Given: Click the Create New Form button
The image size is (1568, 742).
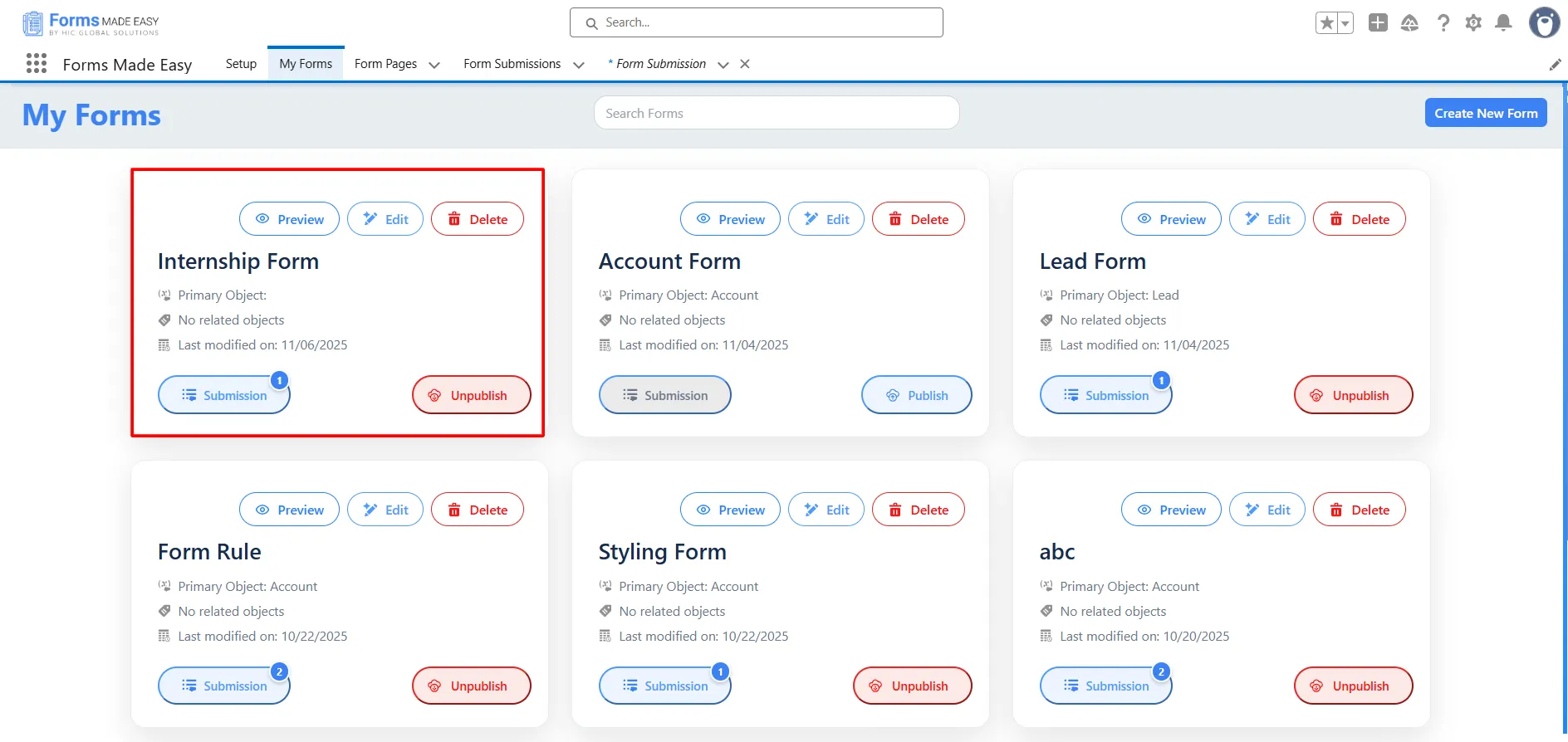Looking at the screenshot, I should tap(1485, 113).
